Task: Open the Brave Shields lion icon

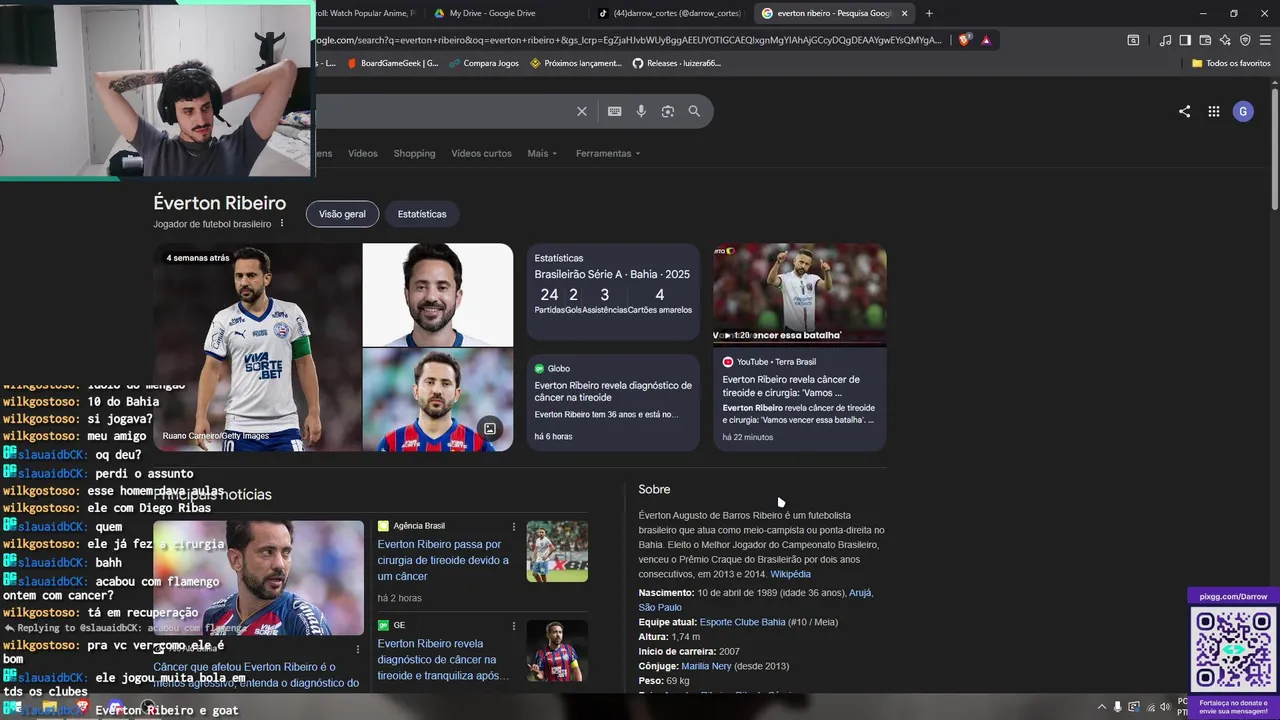Action: (x=964, y=40)
